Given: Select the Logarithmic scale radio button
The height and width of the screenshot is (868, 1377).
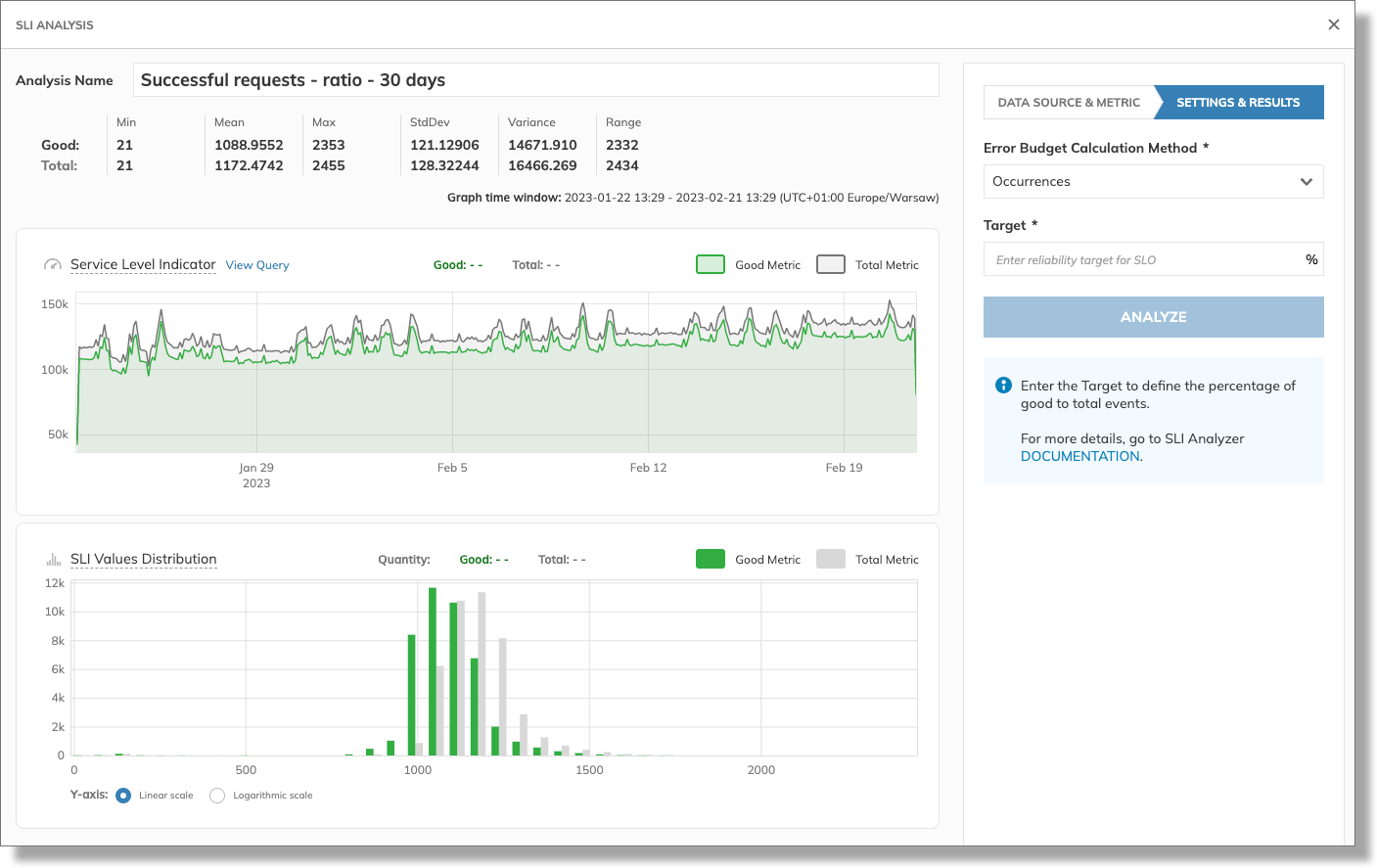Looking at the screenshot, I should [x=217, y=796].
